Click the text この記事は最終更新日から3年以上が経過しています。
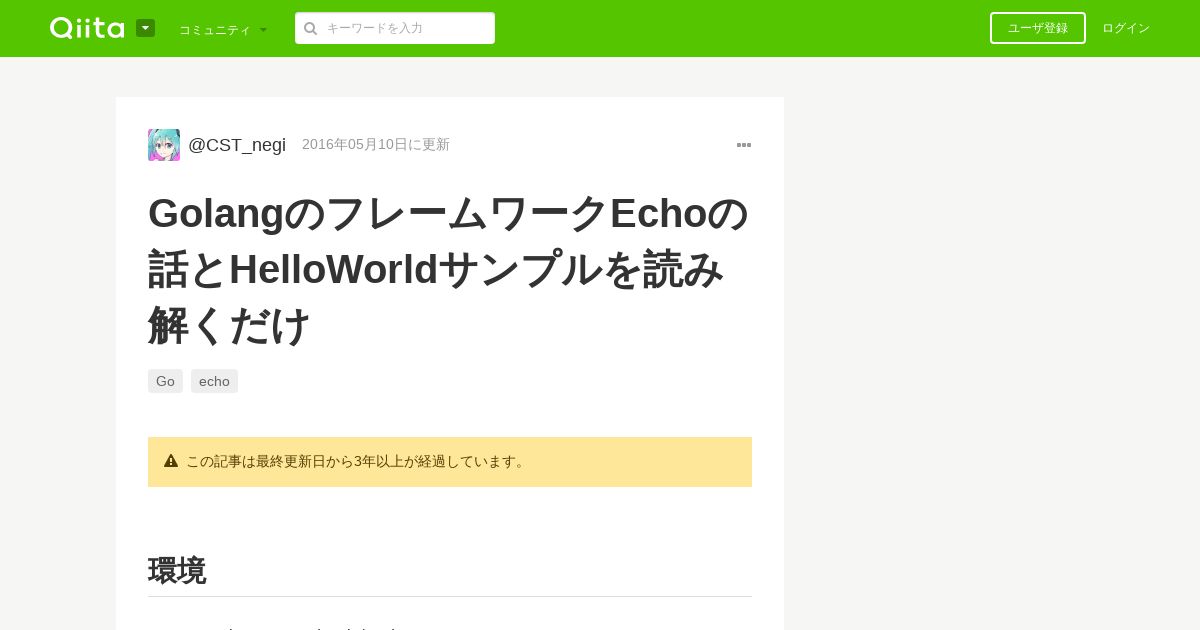 click(358, 461)
